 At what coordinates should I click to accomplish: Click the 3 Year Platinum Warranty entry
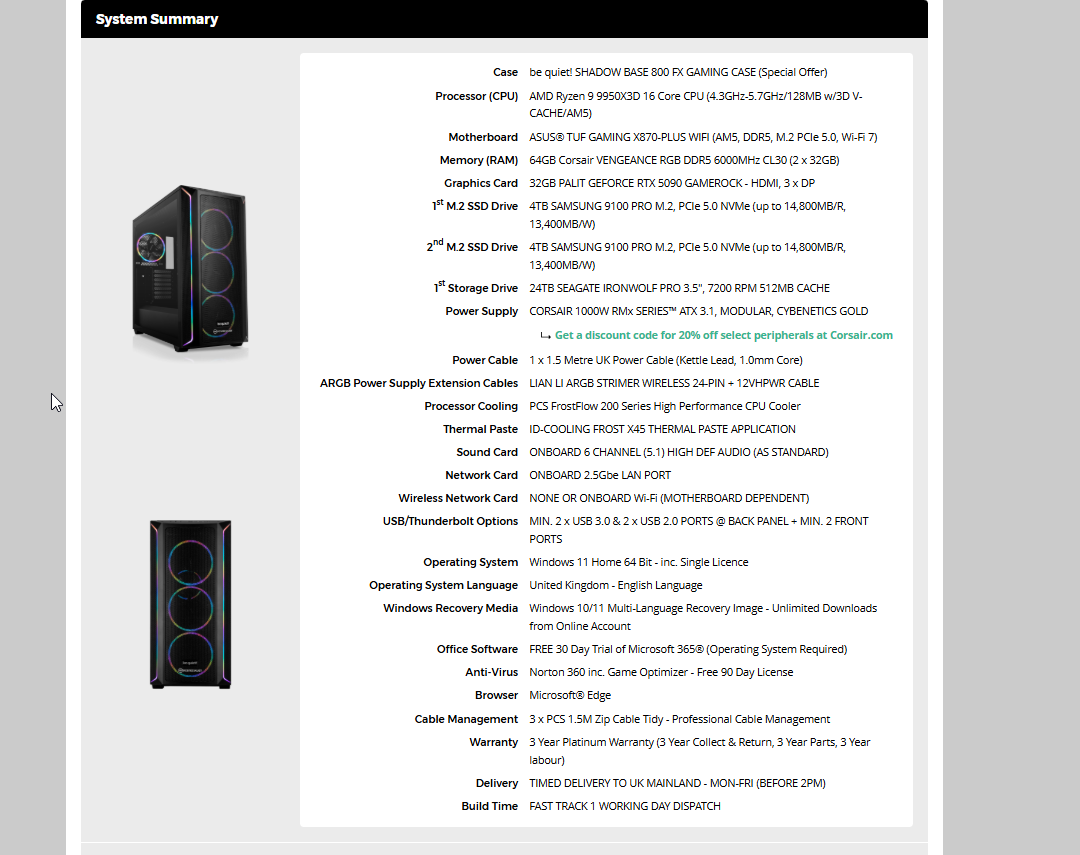[x=699, y=751]
